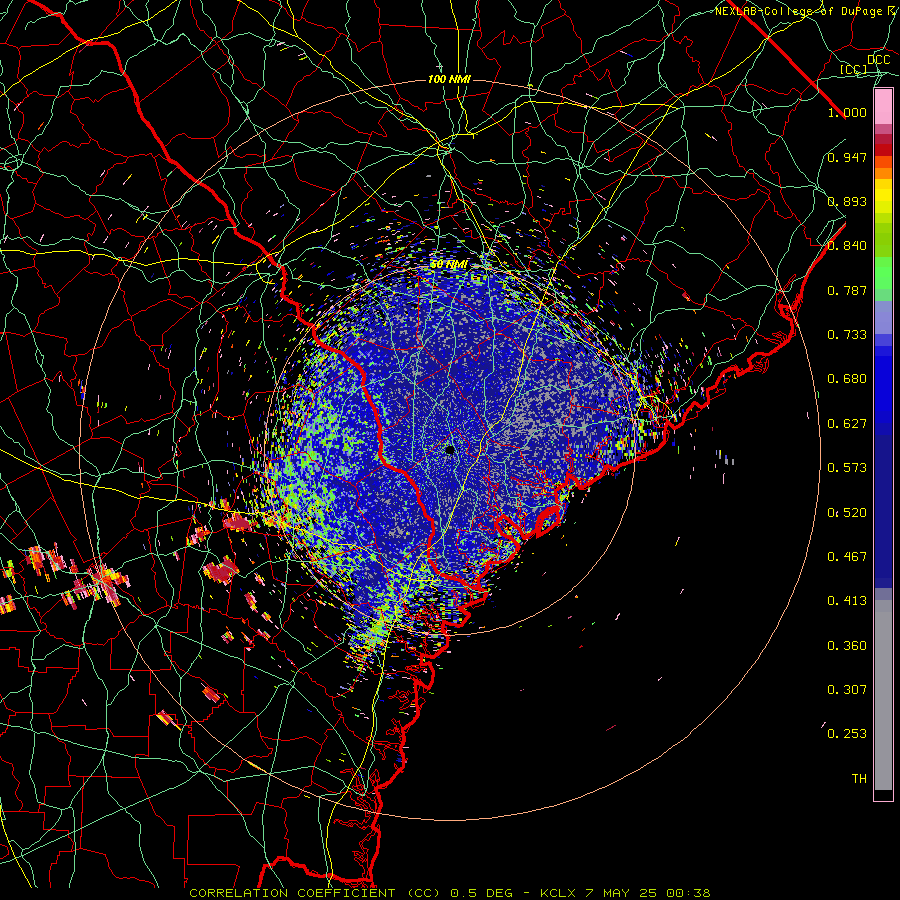Screen dimensions: 900x900
Task: Click the 0.253 scale value
Action: [x=847, y=734]
